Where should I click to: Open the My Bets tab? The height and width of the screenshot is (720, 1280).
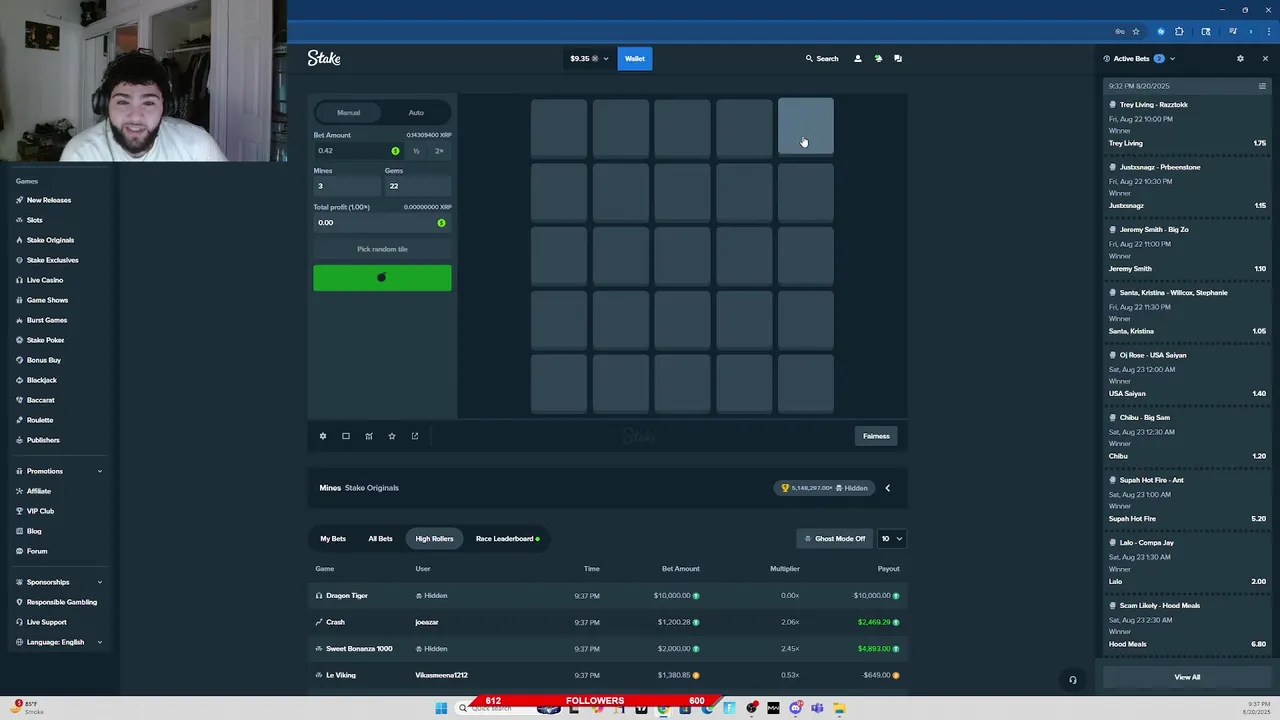[333, 539]
